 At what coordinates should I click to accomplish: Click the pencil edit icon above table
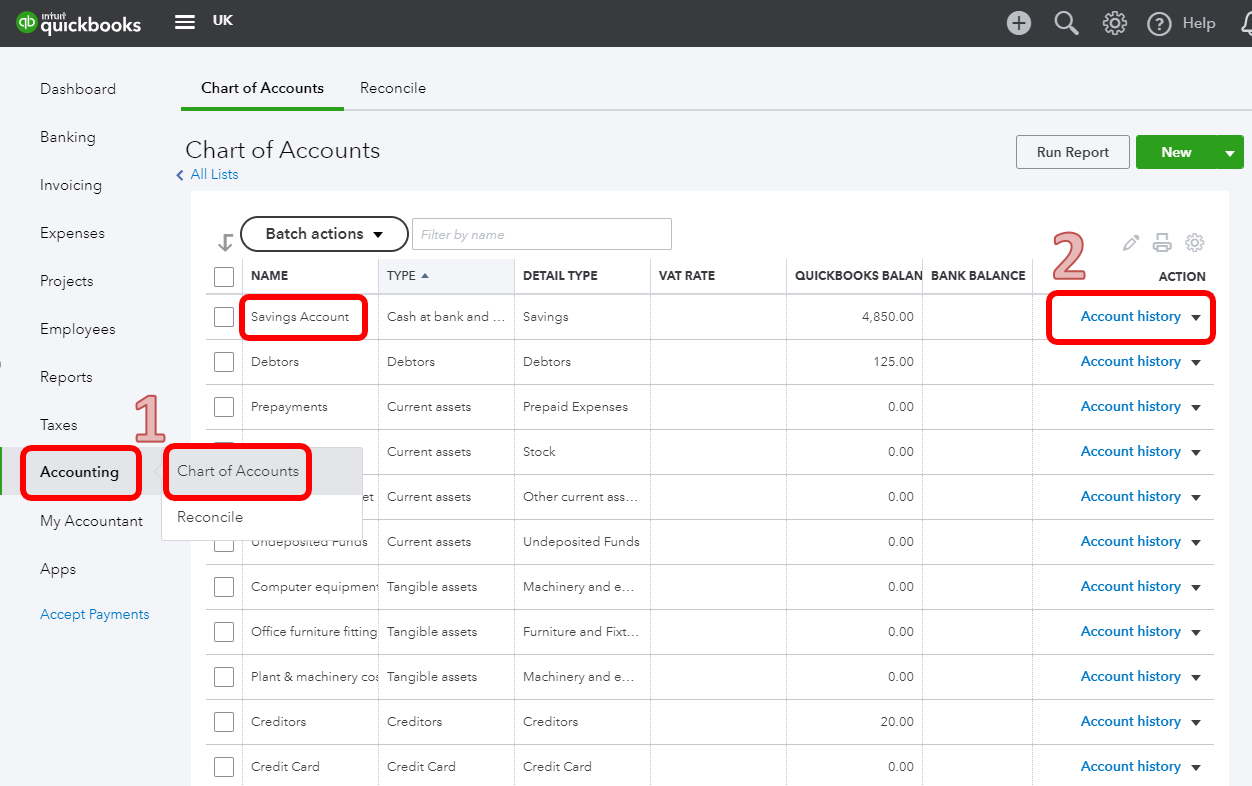click(x=1131, y=242)
